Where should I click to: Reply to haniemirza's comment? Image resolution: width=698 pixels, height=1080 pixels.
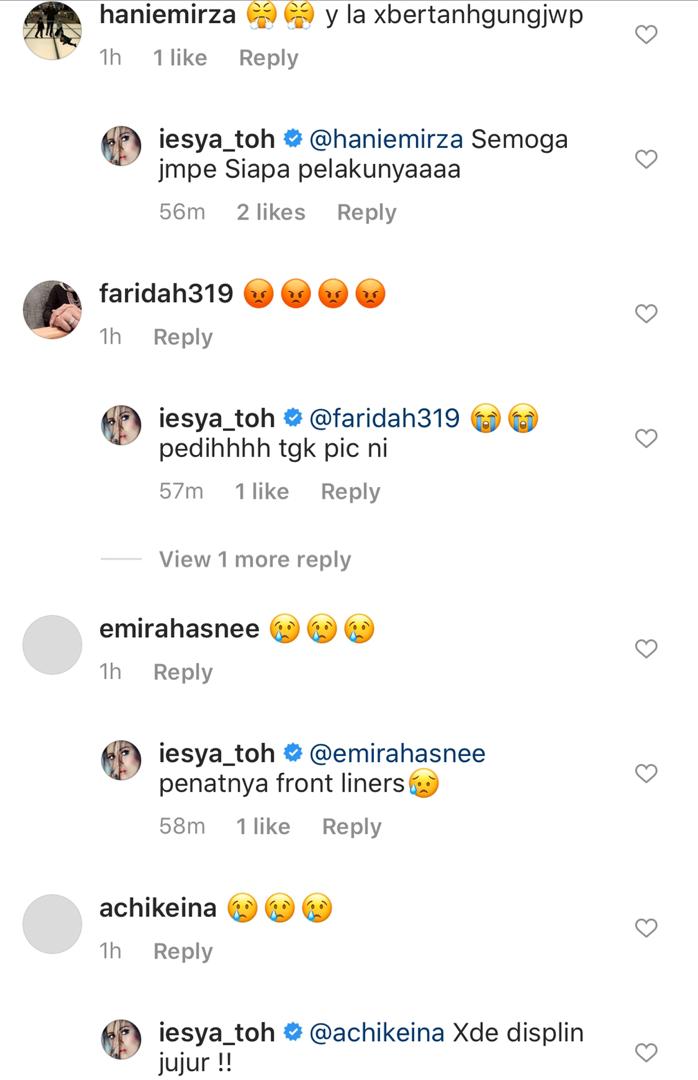pyautogui.click(x=268, y=58)
